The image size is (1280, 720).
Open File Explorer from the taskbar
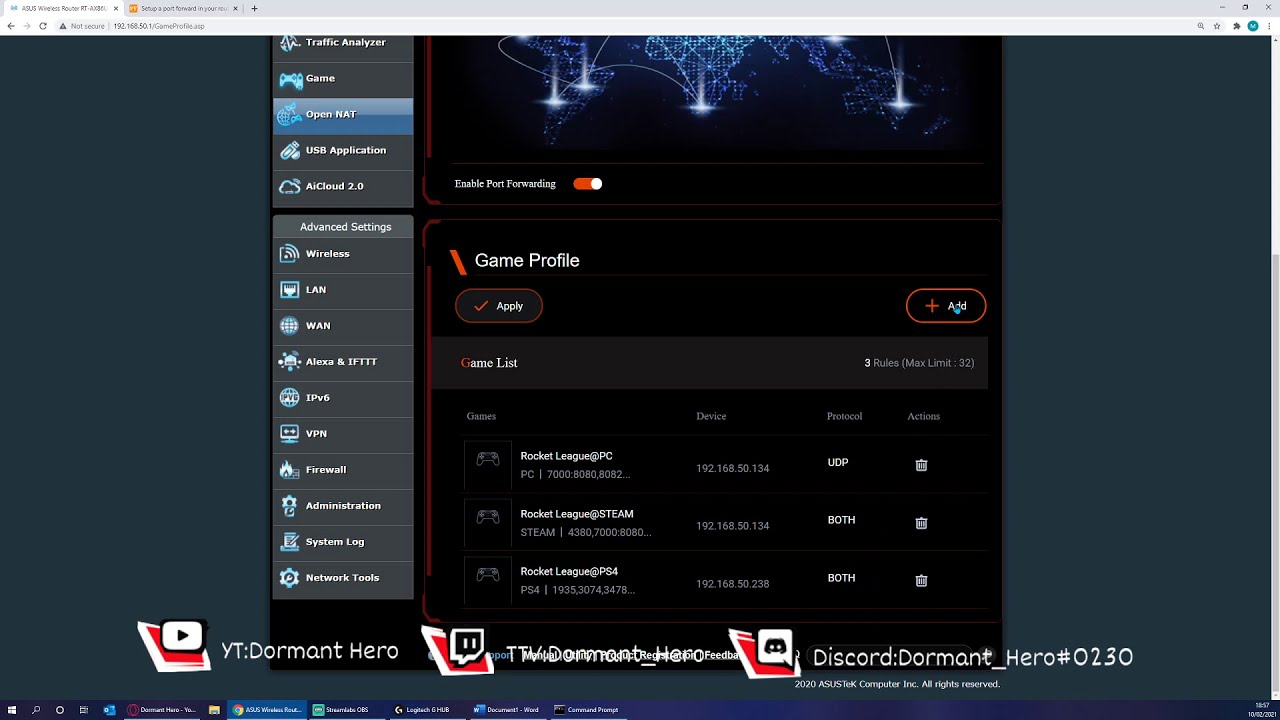click(214, 710)
